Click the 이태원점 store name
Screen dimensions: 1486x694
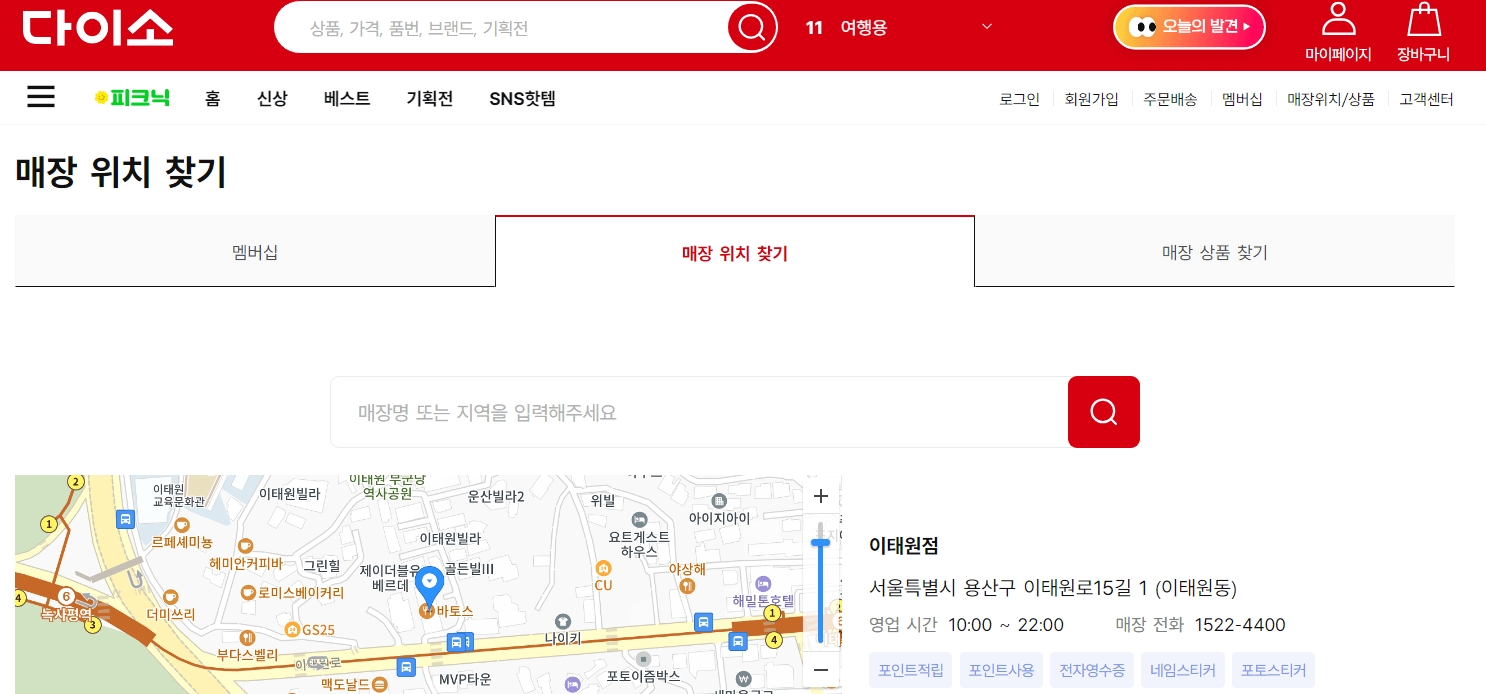tap(904, 546)
